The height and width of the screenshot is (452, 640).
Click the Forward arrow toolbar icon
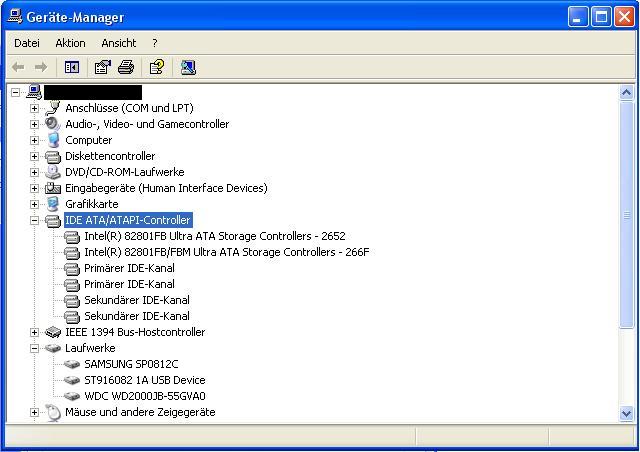pyautogui.click(x=40, y=67)
